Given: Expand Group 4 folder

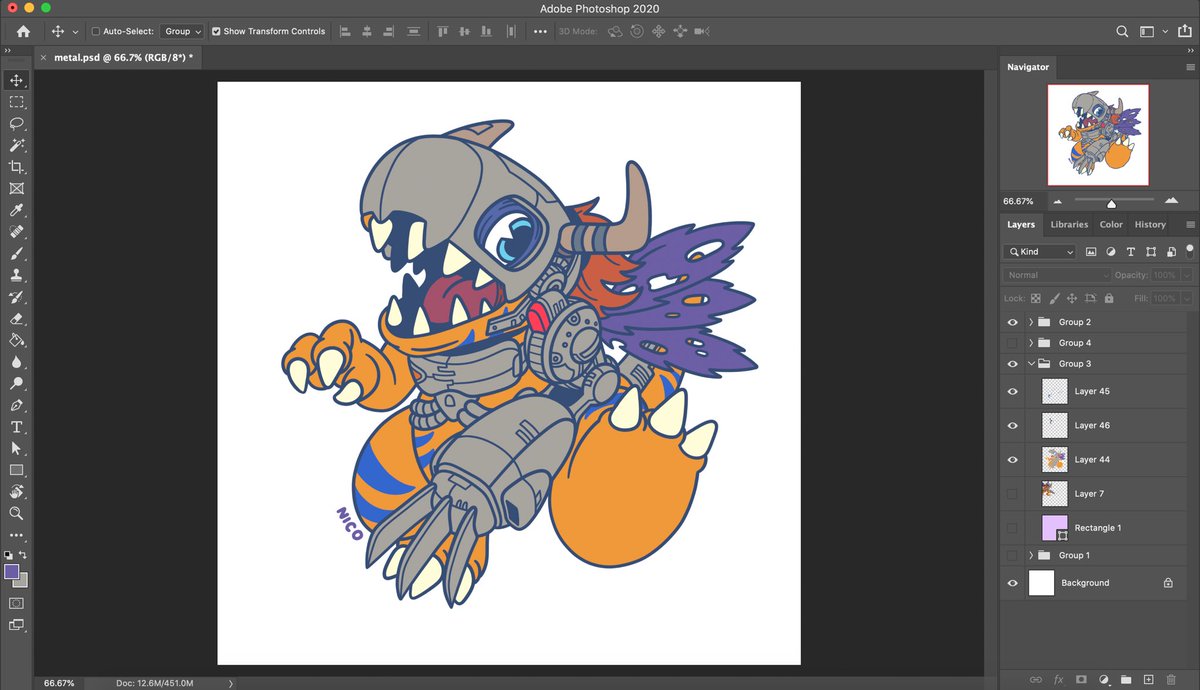Looking at the screenshot, I should tap(1031, 343).
